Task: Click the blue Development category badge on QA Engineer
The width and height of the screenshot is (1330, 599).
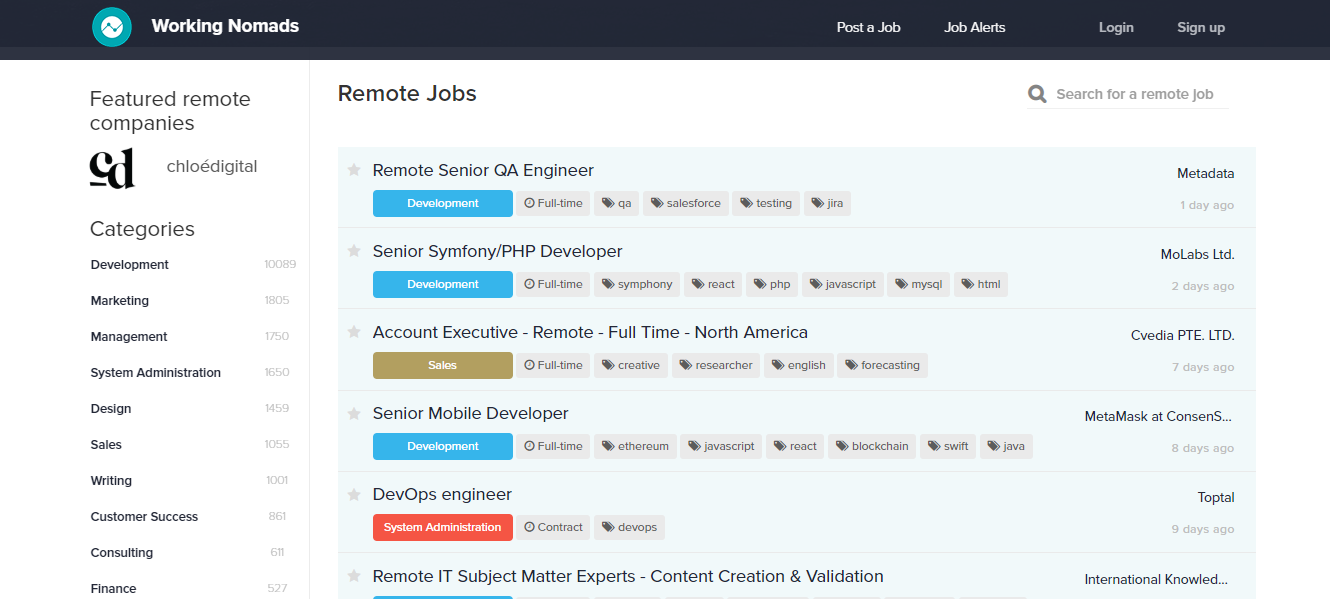Action: tap(442, 203)
